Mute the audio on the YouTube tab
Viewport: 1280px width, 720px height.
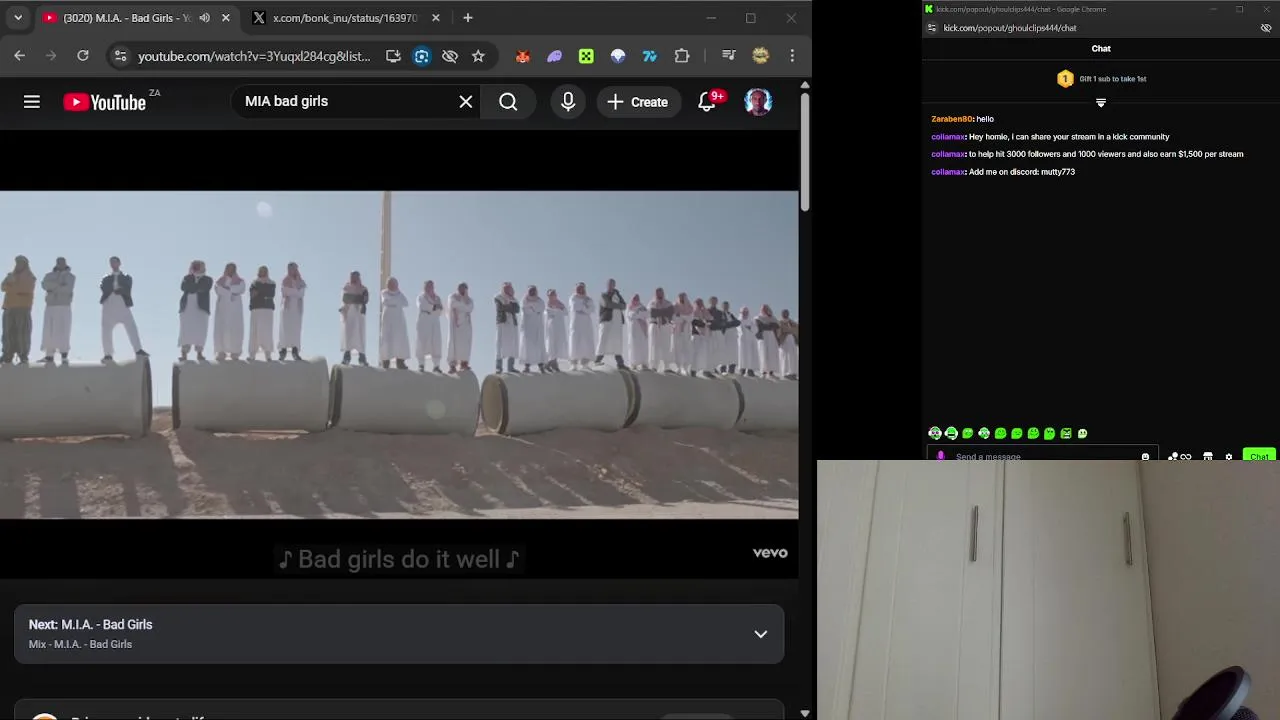point(204,18)
